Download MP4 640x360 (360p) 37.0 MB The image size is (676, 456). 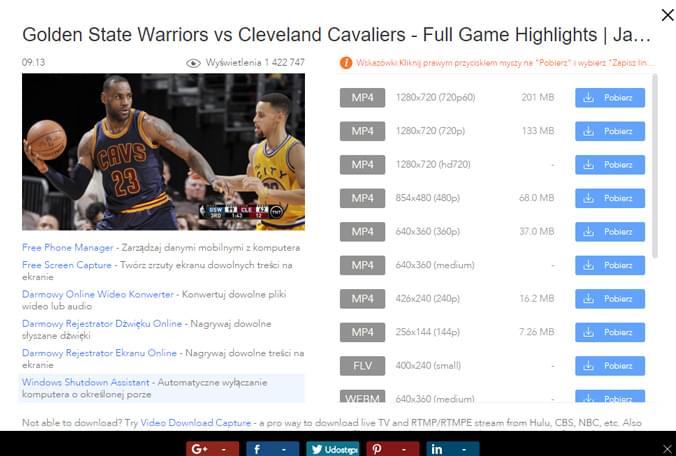pos(610,232)
